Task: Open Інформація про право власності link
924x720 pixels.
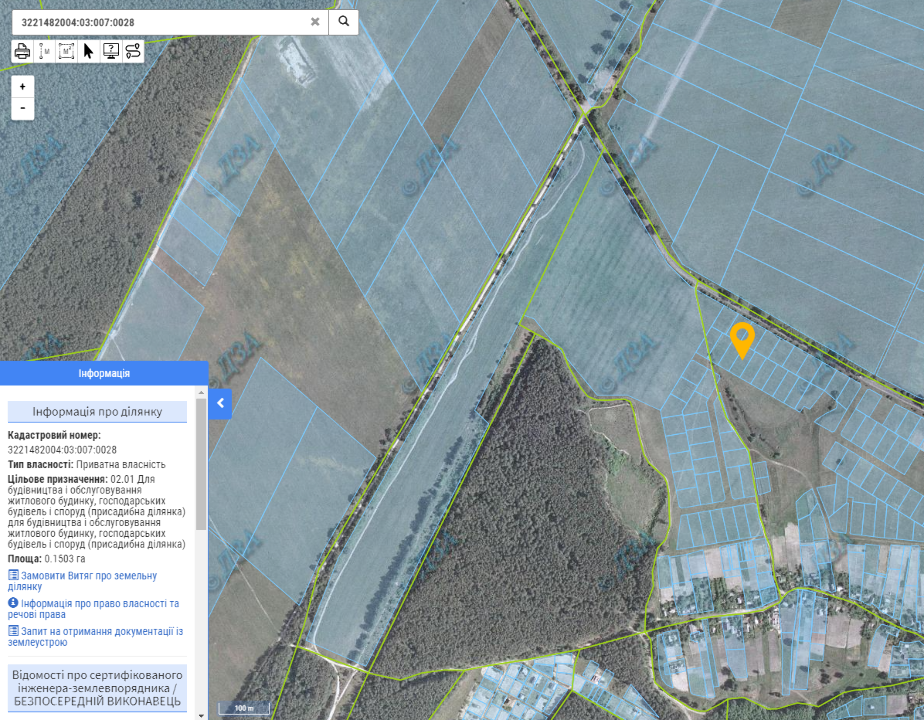Action: [x=93, y=609]
